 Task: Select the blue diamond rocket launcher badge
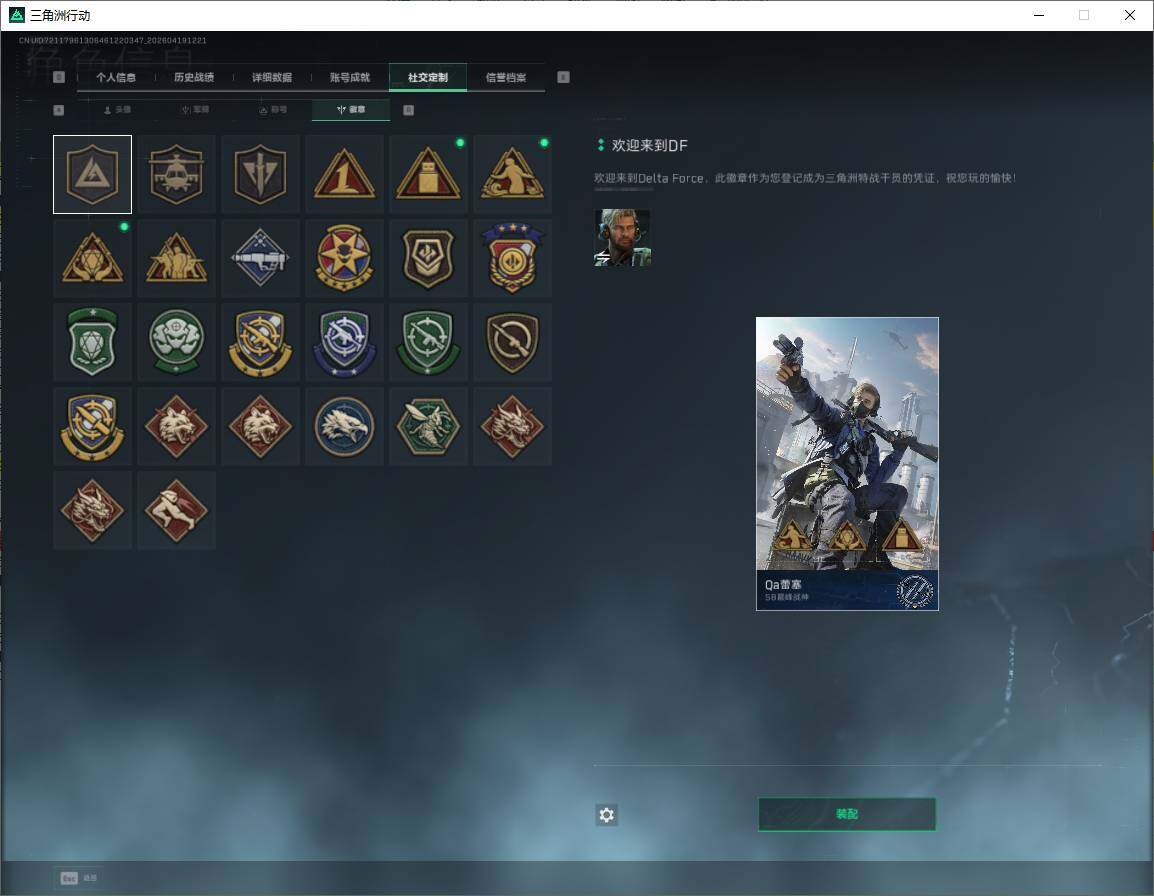tap(260, 258)
